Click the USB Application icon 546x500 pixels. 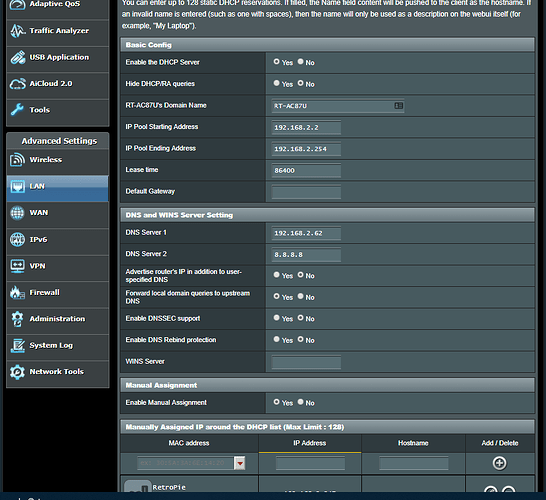pyautogui.click(x=17, y=57)
